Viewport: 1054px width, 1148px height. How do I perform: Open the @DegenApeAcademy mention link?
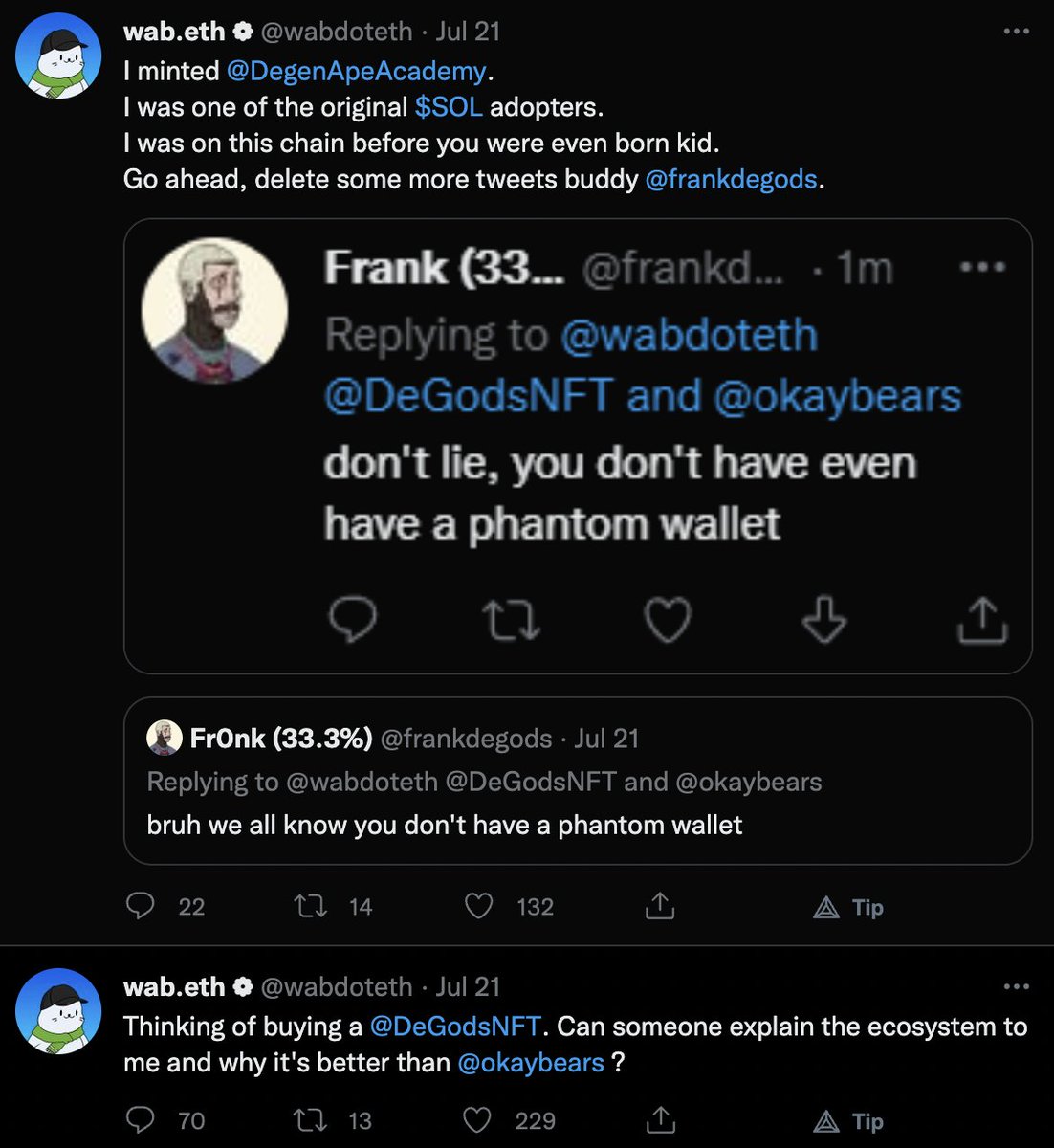coord(357,71)
